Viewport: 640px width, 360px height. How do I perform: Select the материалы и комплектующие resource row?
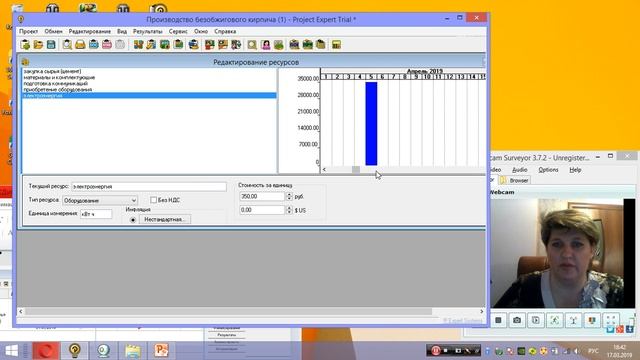click(149, 78)
